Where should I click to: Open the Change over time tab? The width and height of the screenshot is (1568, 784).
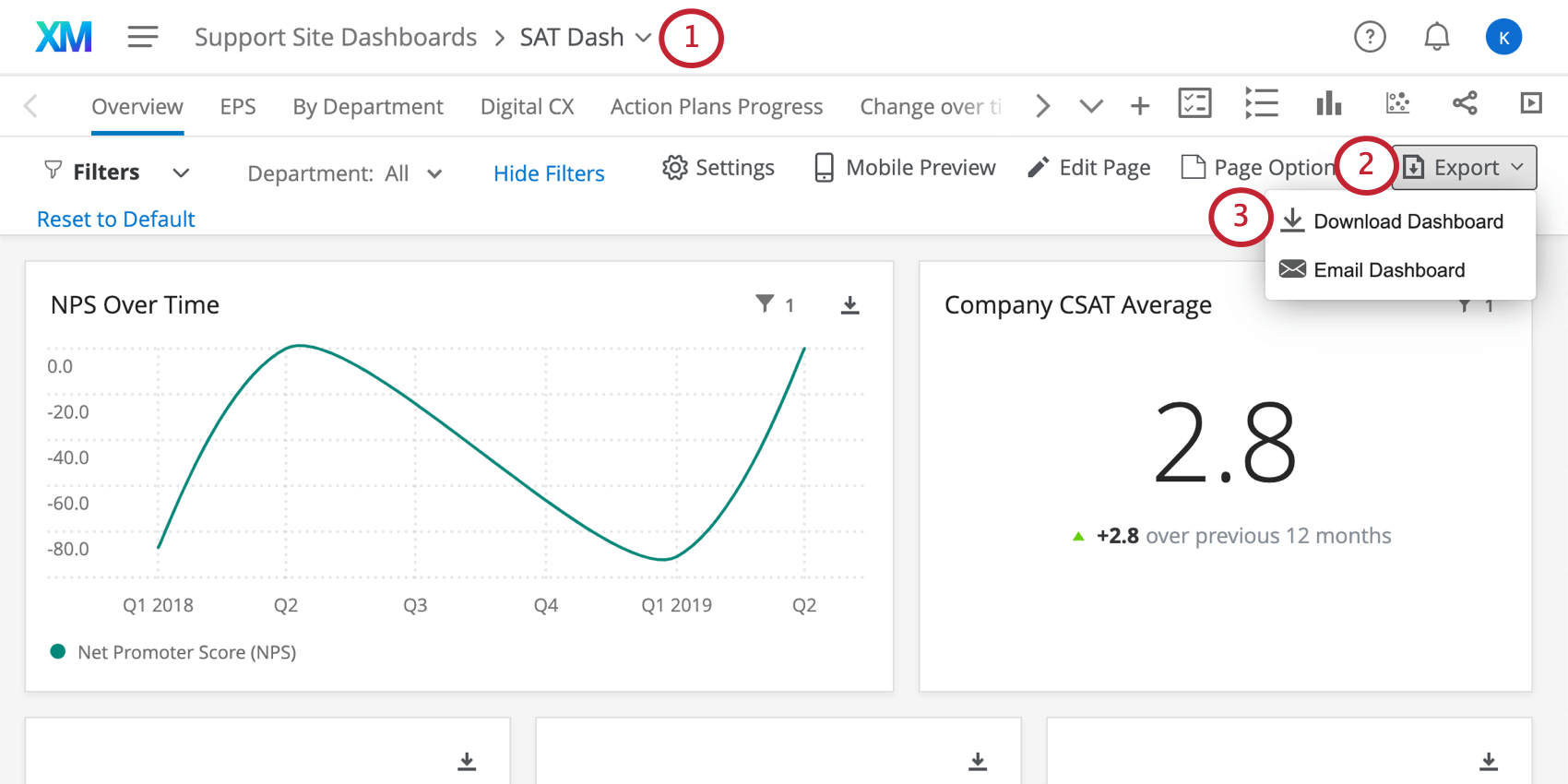tap(930, 106)
